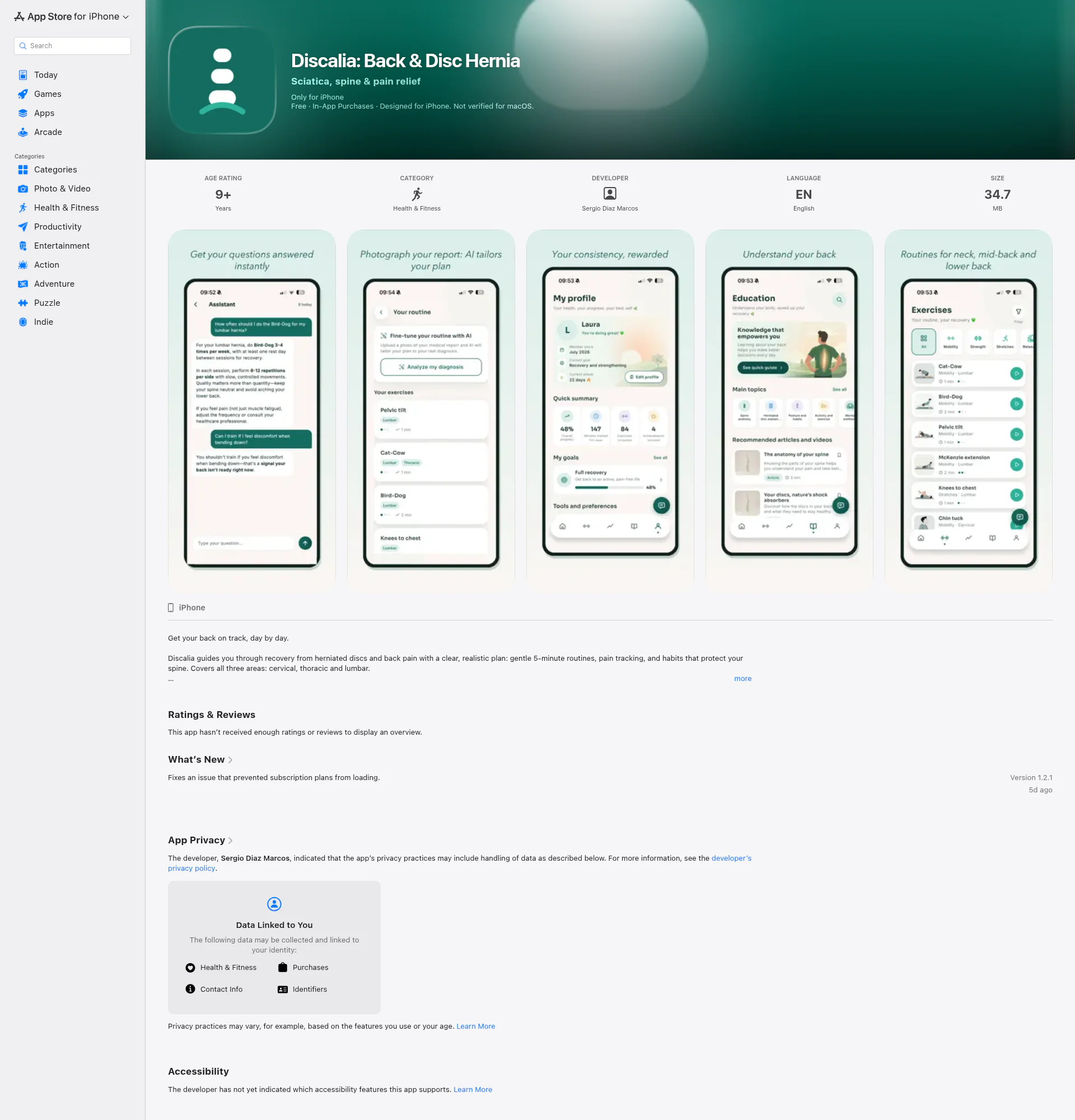
Task: Open the Productivity paper plane icon
Action: (23, 227)
